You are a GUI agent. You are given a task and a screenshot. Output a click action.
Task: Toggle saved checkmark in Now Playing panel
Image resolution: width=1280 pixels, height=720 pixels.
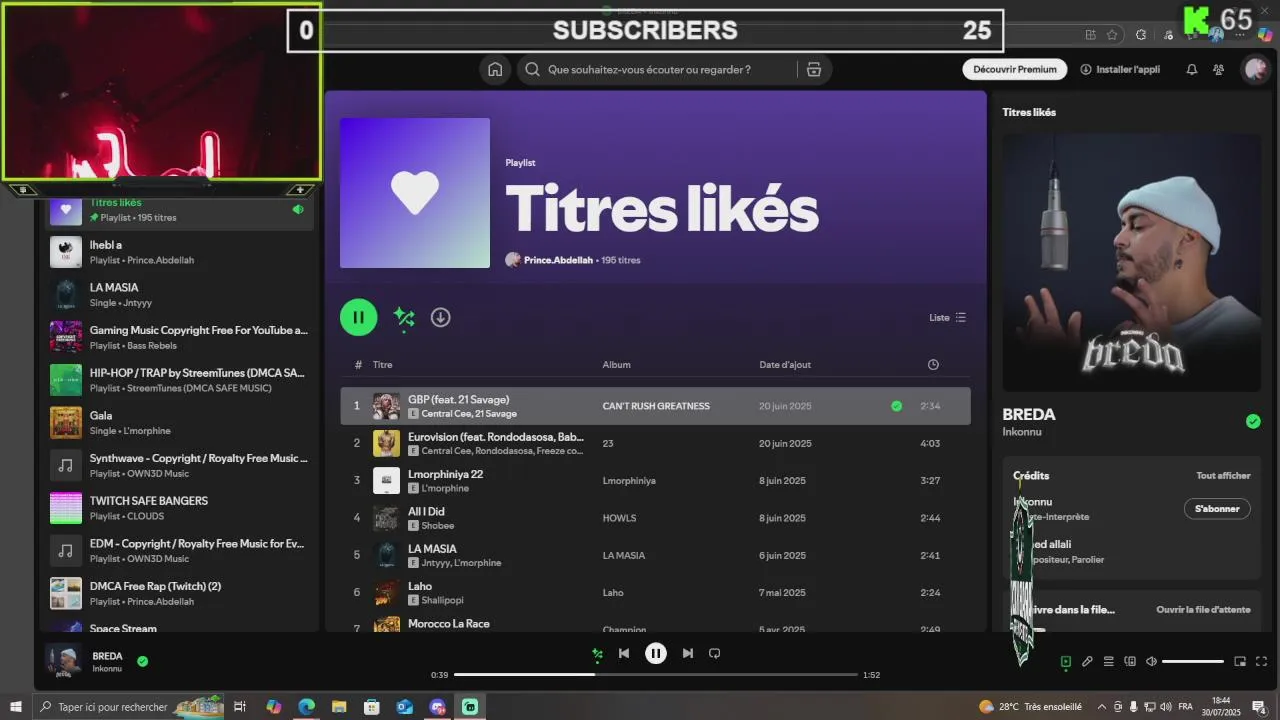(1253, 421)
